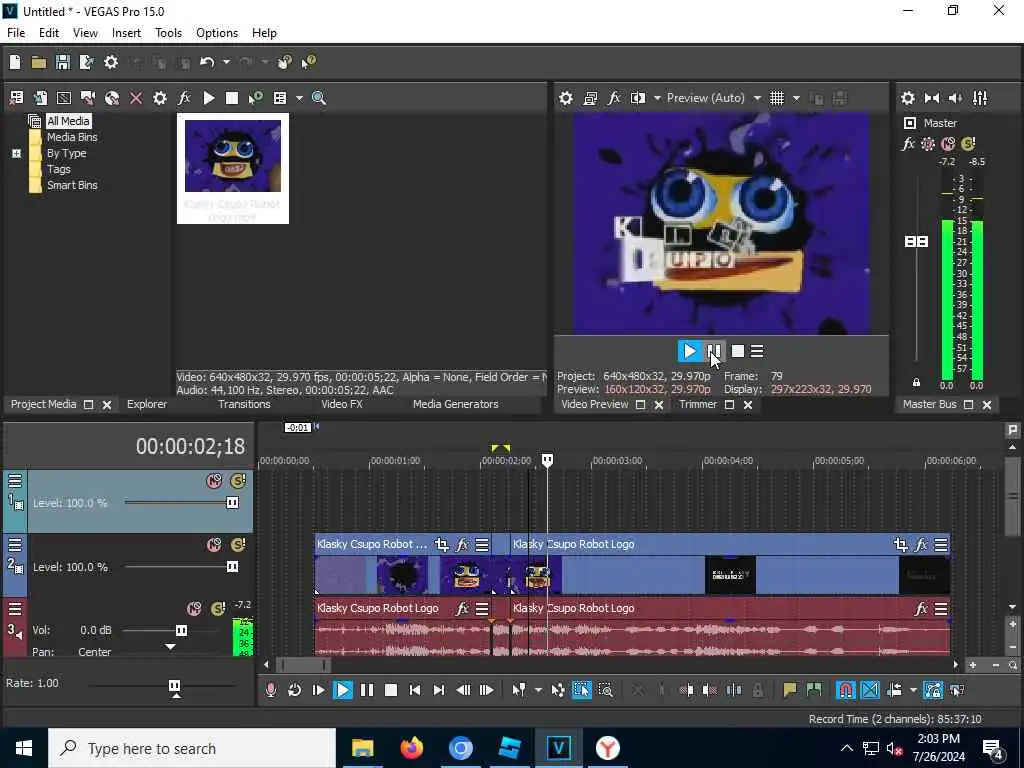Viewport: 1024px width, 768px height.
Task: Stop playback in the Video Preview
Action: pos(738,351)
